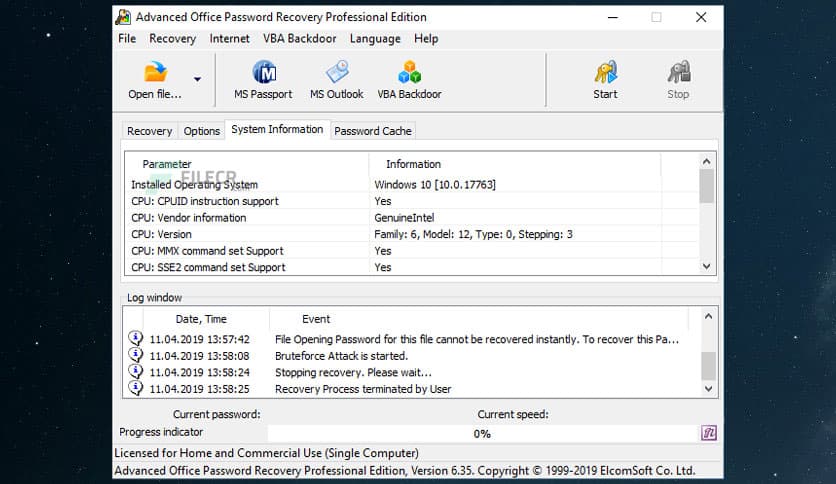Open the File menu

coord(127,38)
